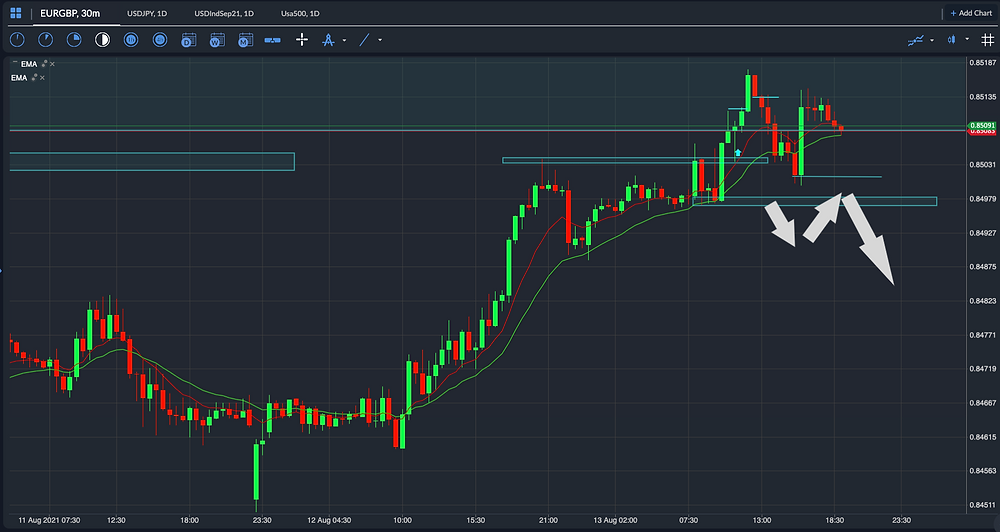Click the 0.84823 price axis label

pos(983,300)
